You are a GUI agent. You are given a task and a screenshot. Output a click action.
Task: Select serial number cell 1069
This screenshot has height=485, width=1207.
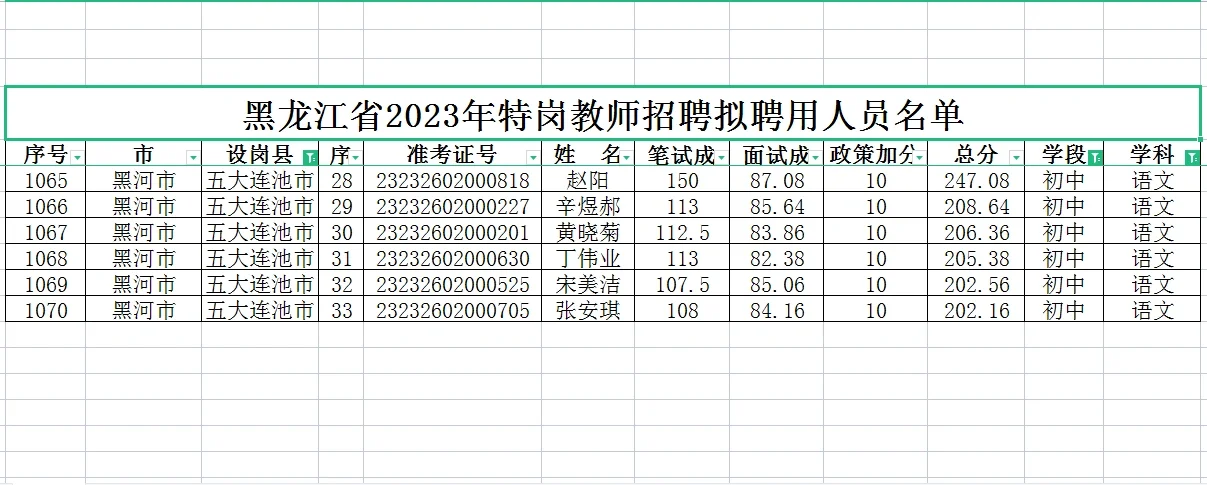click(x=45, y=285)
